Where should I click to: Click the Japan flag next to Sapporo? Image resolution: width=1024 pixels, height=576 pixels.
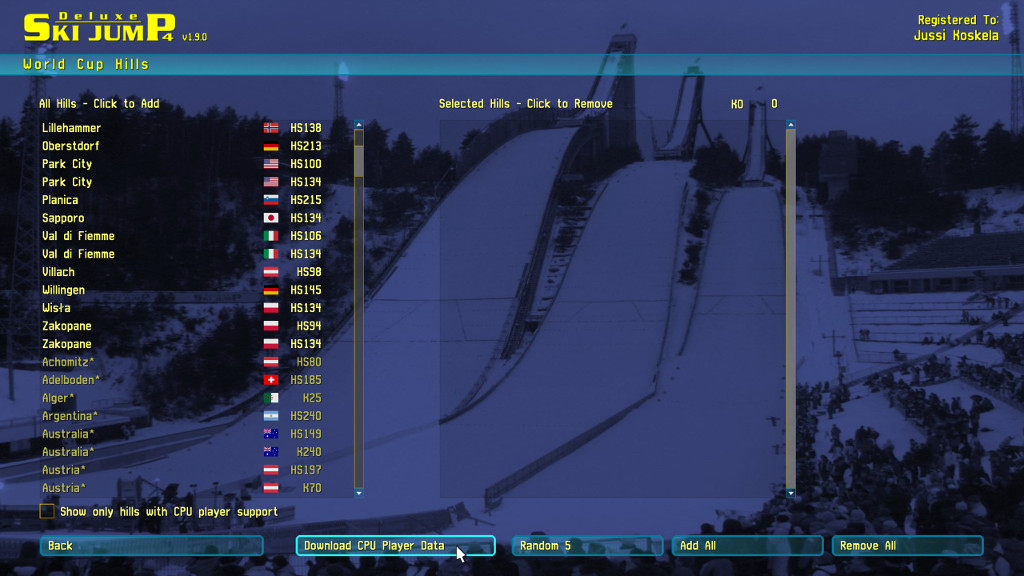pyautogui.click(x=271, y=218)
